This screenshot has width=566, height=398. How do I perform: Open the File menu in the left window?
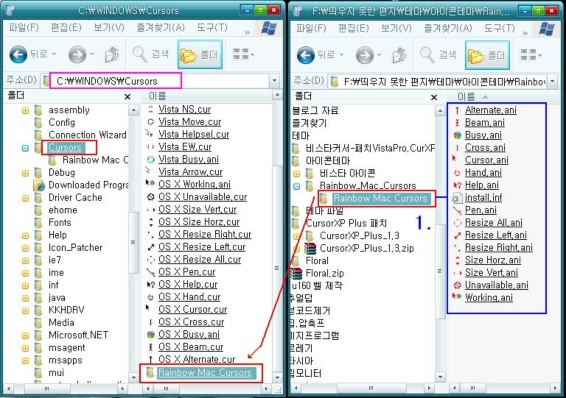24,27
